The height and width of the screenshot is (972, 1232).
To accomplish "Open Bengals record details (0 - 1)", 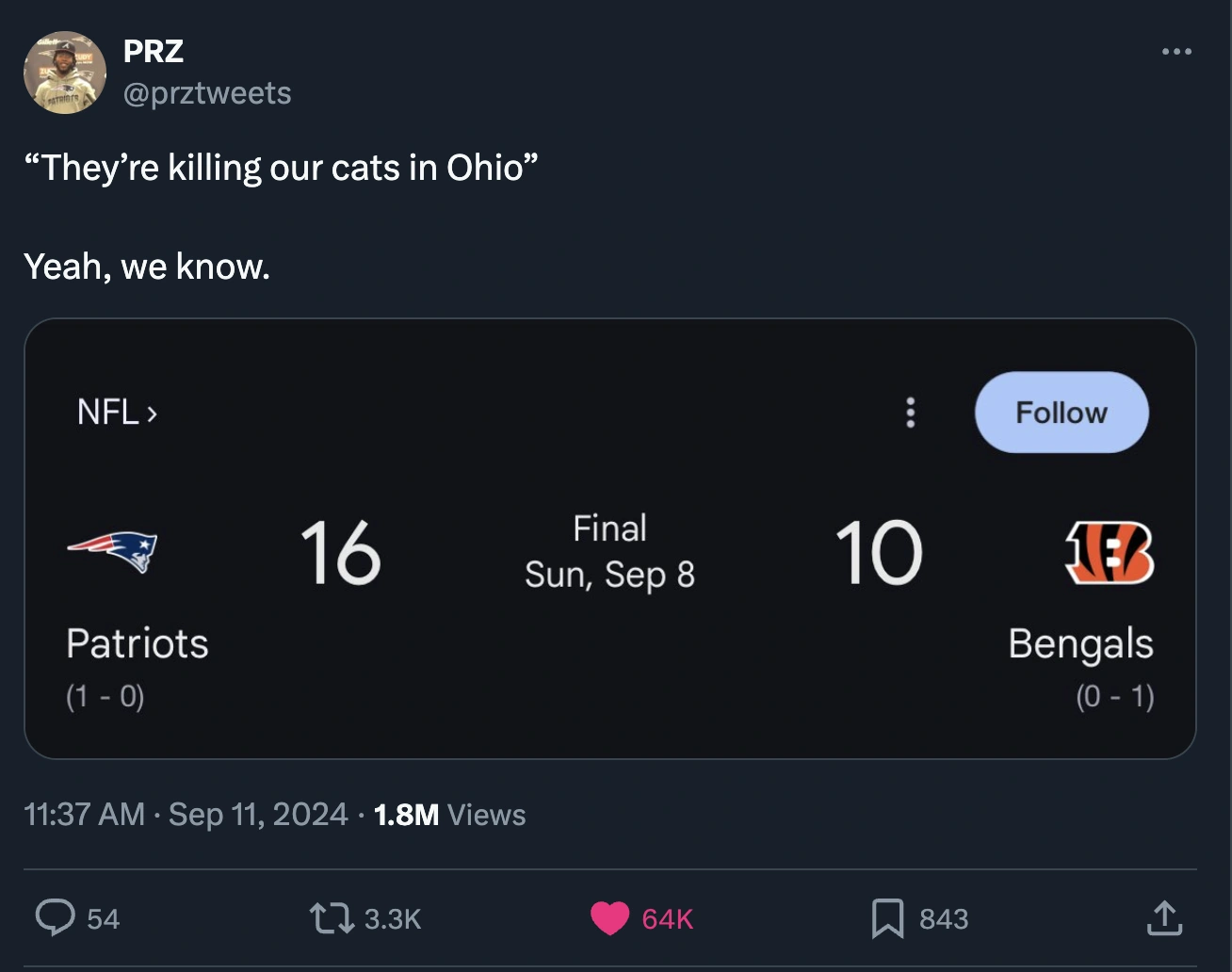I will click(1115, 696).
